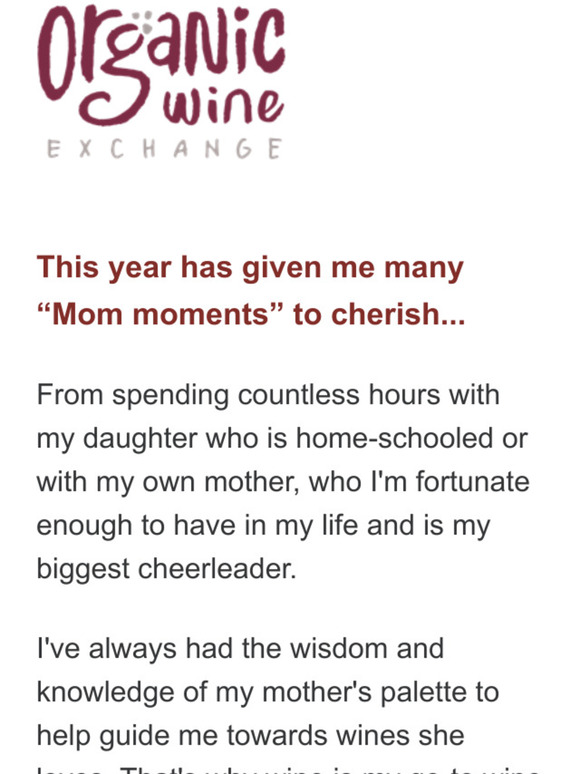Click the gray paw dots above logo's letter g
The width and height of the screenshot is (580, 774).
click(142, 22)
